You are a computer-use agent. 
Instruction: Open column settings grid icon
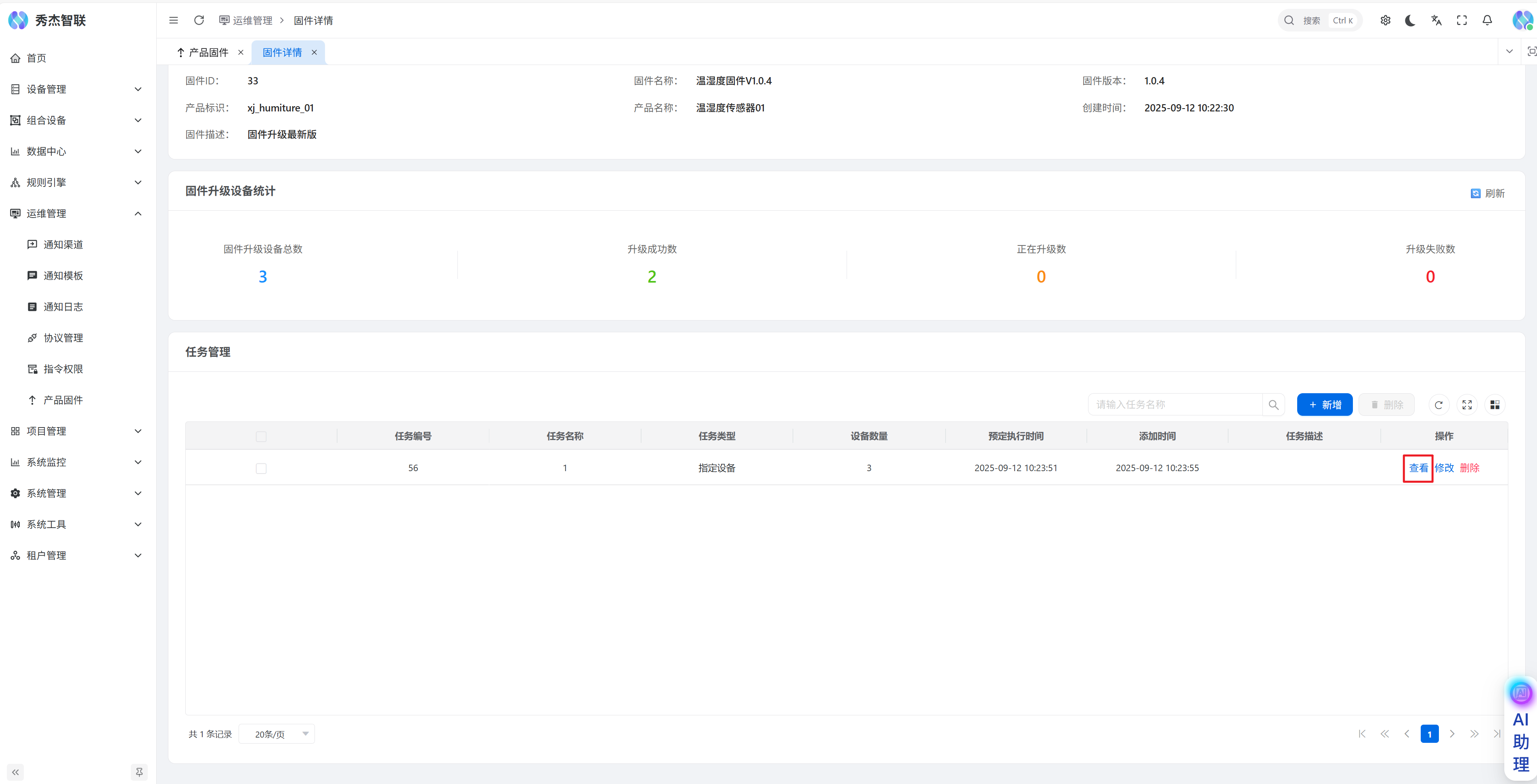[x=1495, y=405]
